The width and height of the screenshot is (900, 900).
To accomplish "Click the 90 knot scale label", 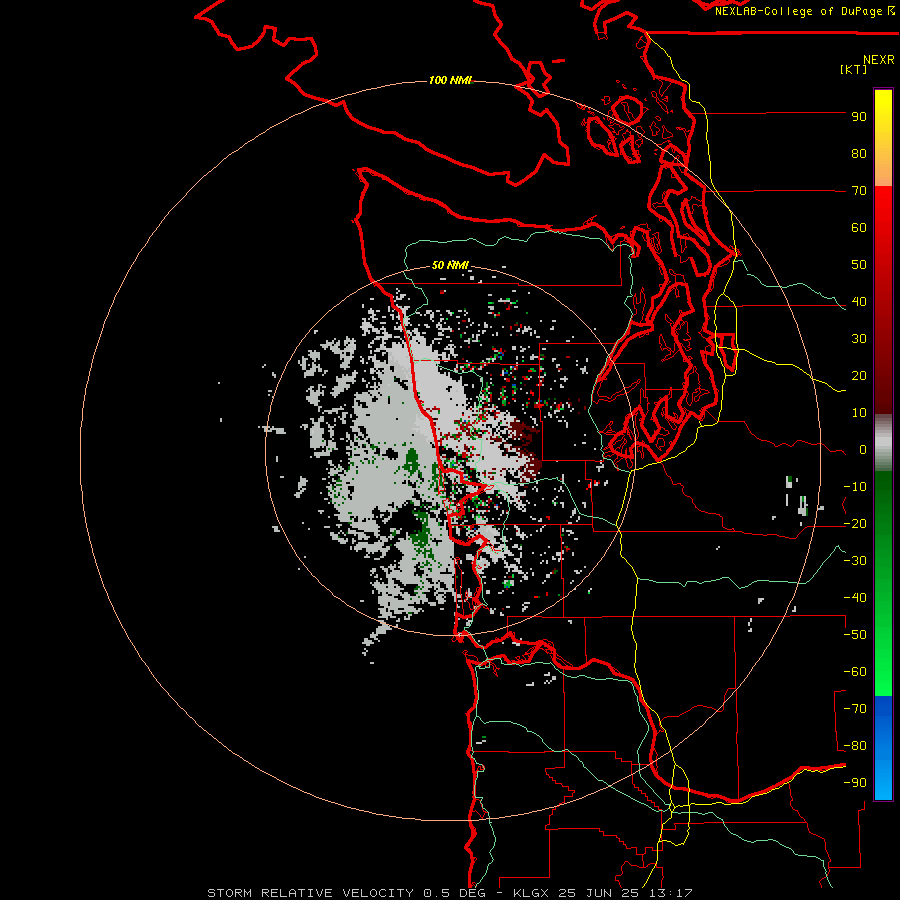I will [859, 117].
